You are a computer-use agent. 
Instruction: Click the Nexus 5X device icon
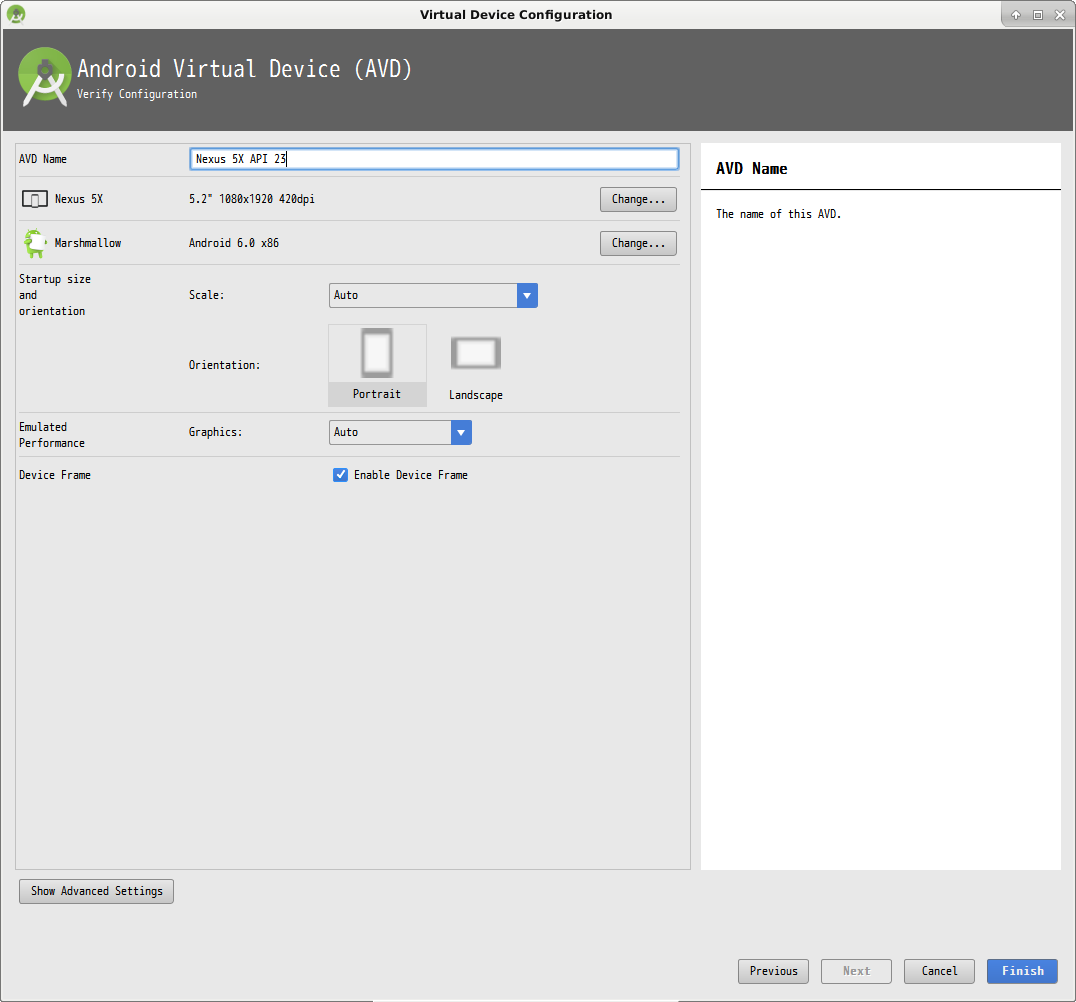click(x=35, y=200)
